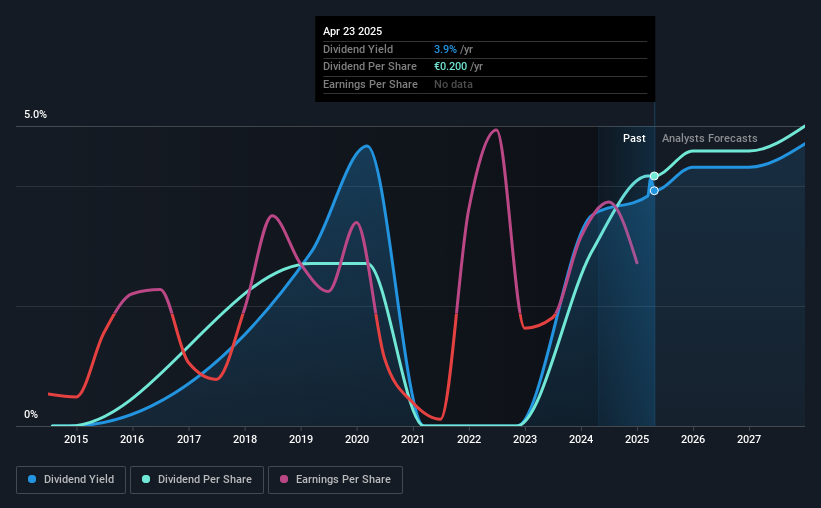The height and width of the screenshot is (508, 821).
Task: Click the pink Earnings Per Share legend dot
Action: point(284,479)
